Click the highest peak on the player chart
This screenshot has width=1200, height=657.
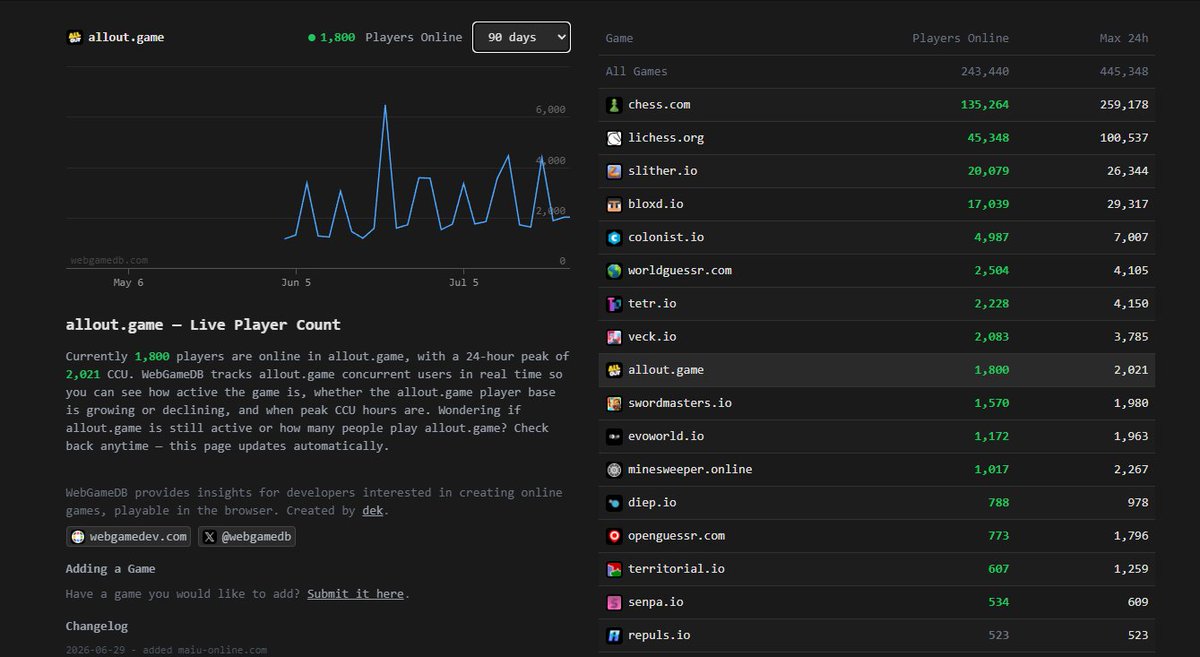coord(385,105)
